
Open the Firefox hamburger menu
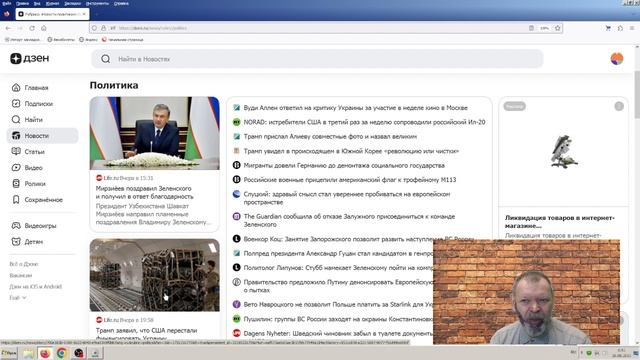tap(632, 28)
